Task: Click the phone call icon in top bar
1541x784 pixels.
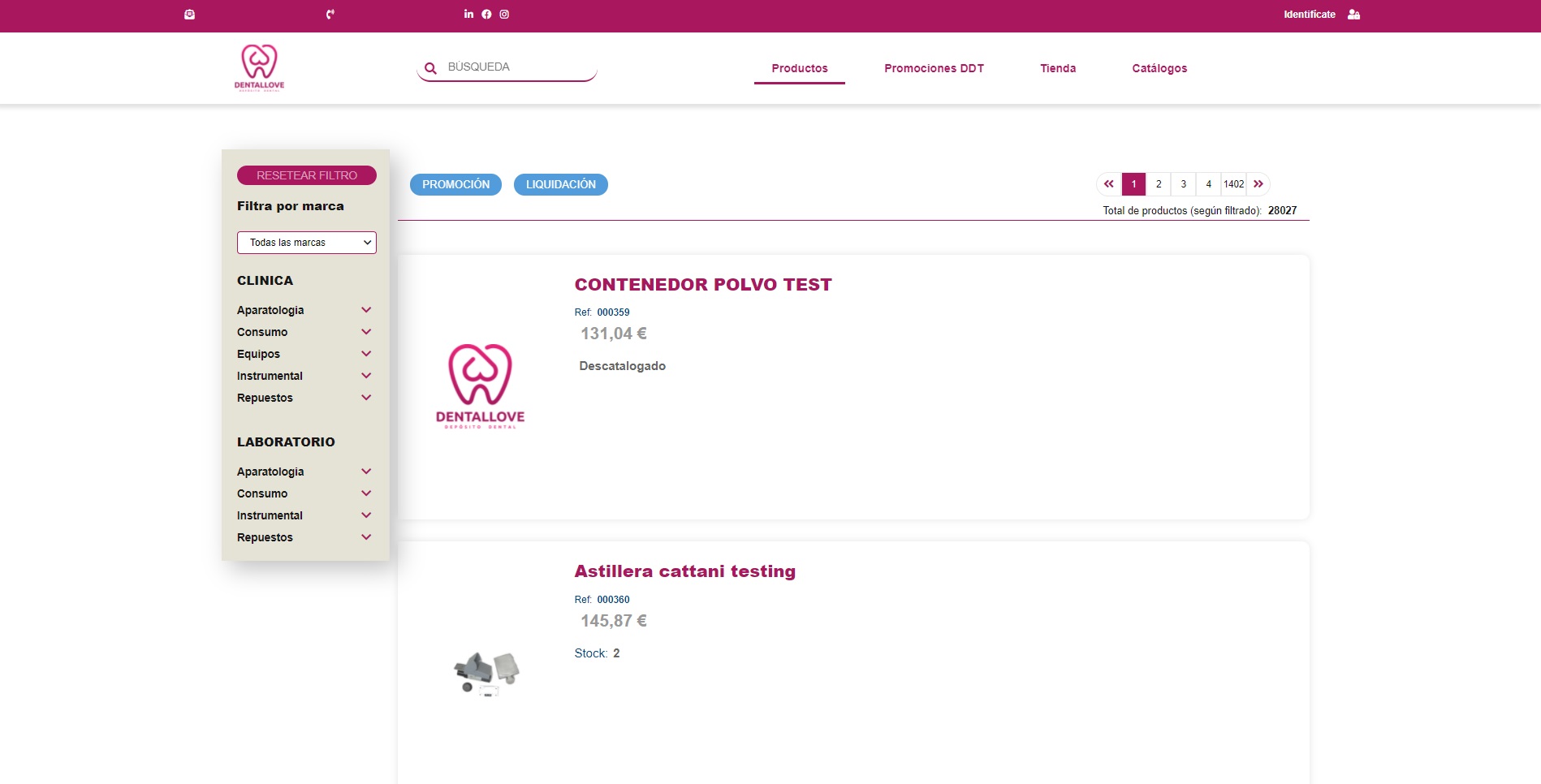Action: click(330, 15)
